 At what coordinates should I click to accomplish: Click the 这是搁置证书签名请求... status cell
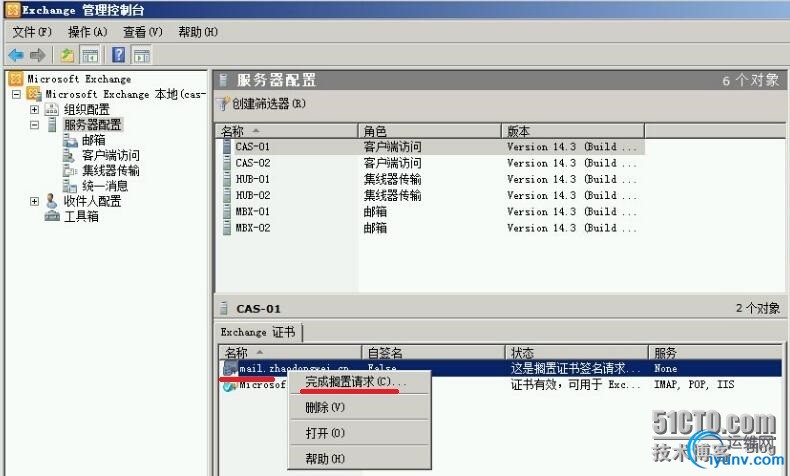[575, 368]
